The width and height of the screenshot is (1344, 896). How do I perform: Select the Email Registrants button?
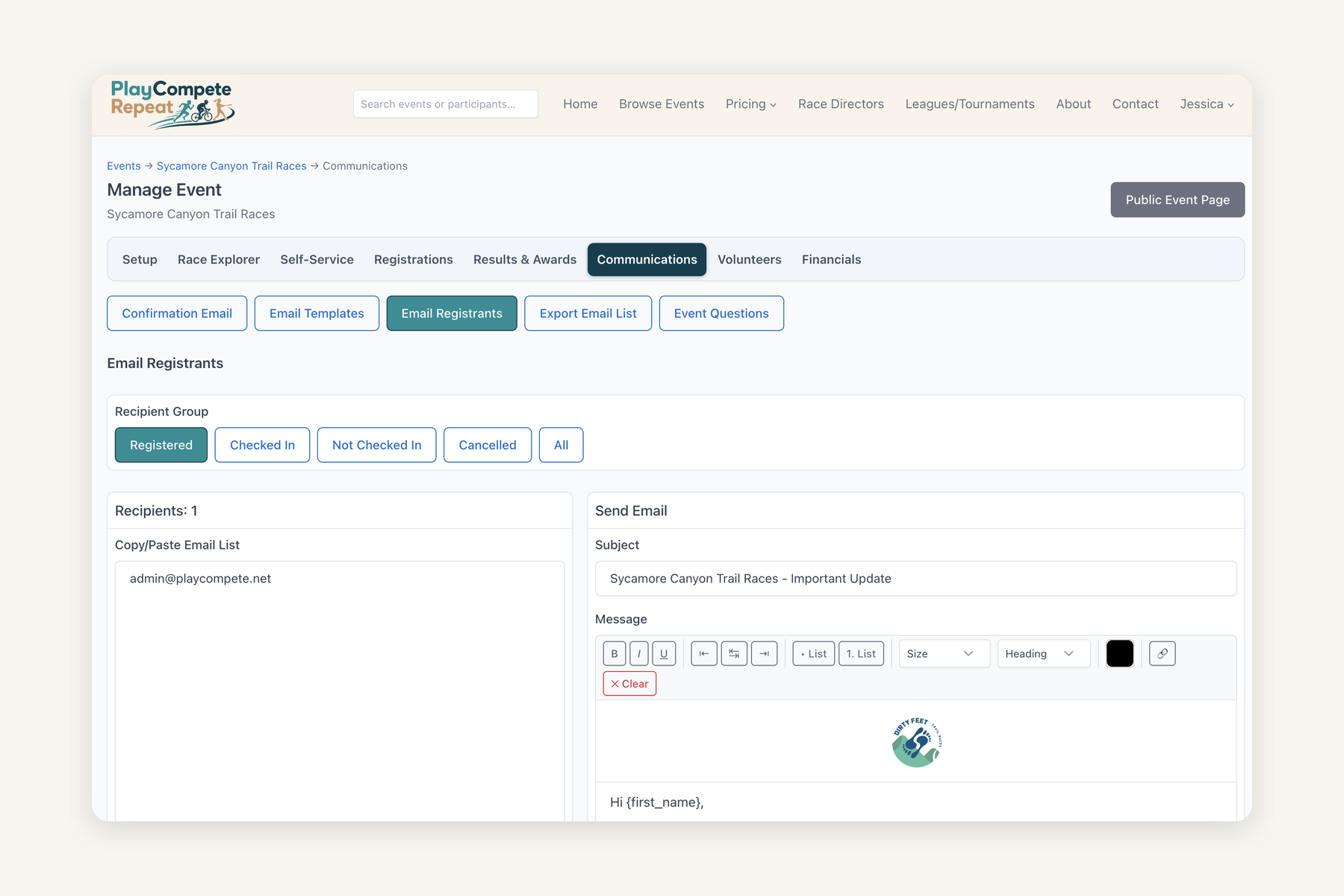452,314
